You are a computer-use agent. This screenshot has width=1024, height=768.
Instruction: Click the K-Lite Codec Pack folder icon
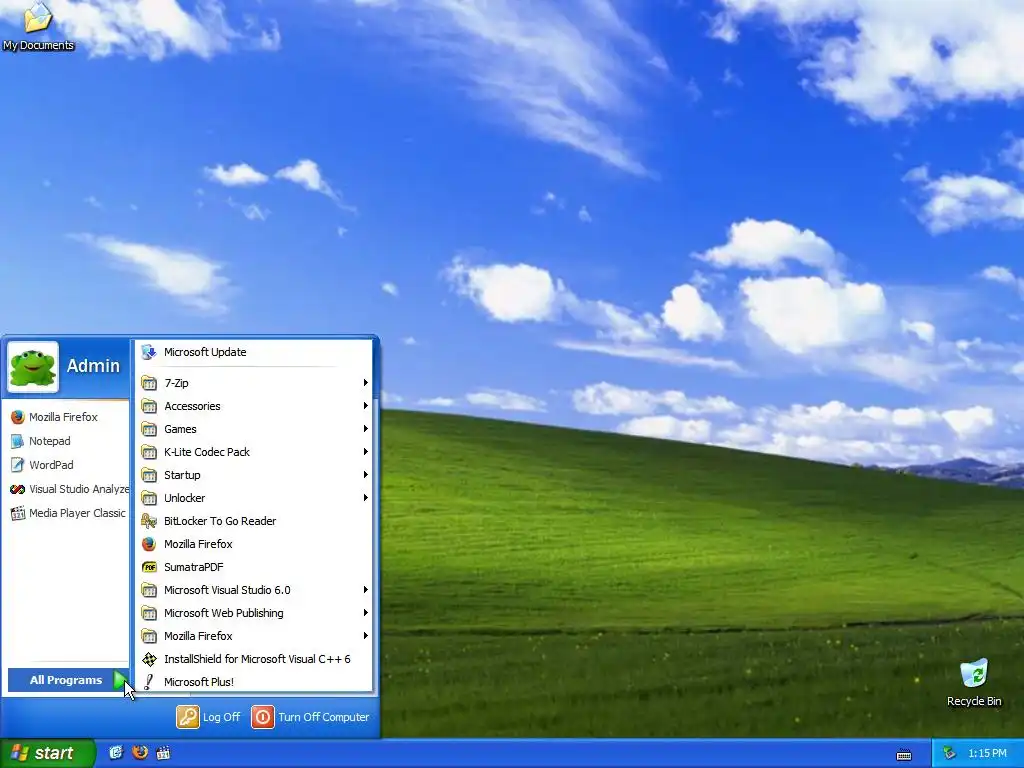click(x=149, y=452)
